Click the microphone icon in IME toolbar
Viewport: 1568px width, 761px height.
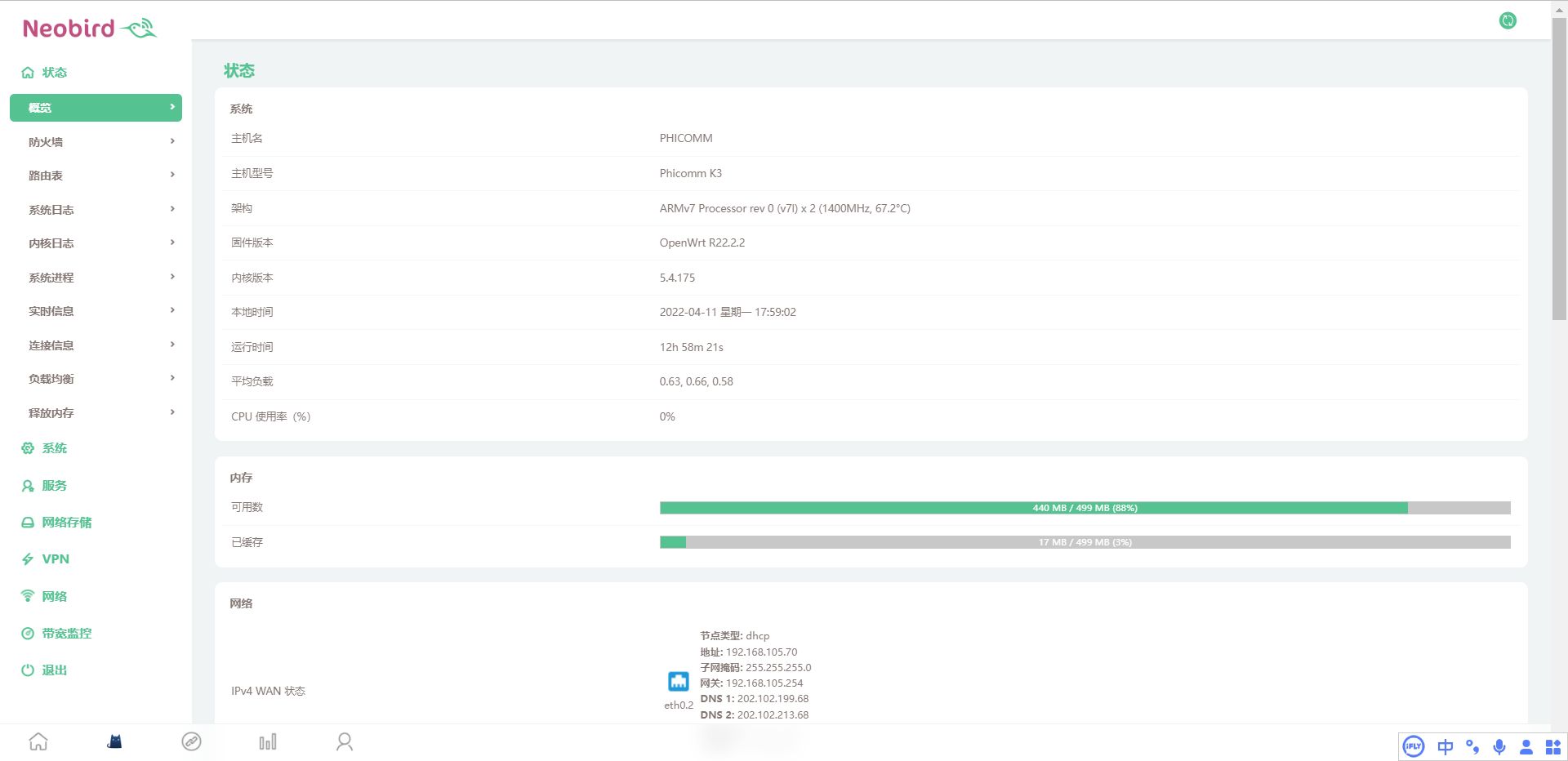point(1499,746)
